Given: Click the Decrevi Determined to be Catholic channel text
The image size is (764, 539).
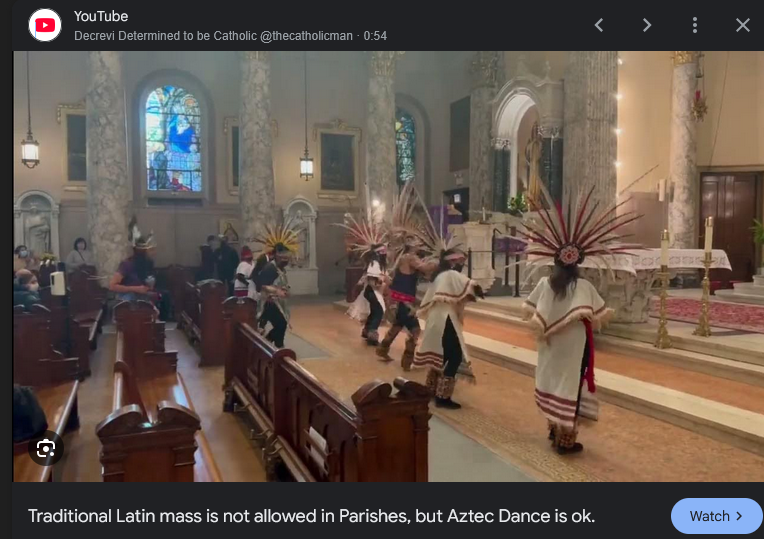Looking at the screenshot, I should [x=213, y=36].
